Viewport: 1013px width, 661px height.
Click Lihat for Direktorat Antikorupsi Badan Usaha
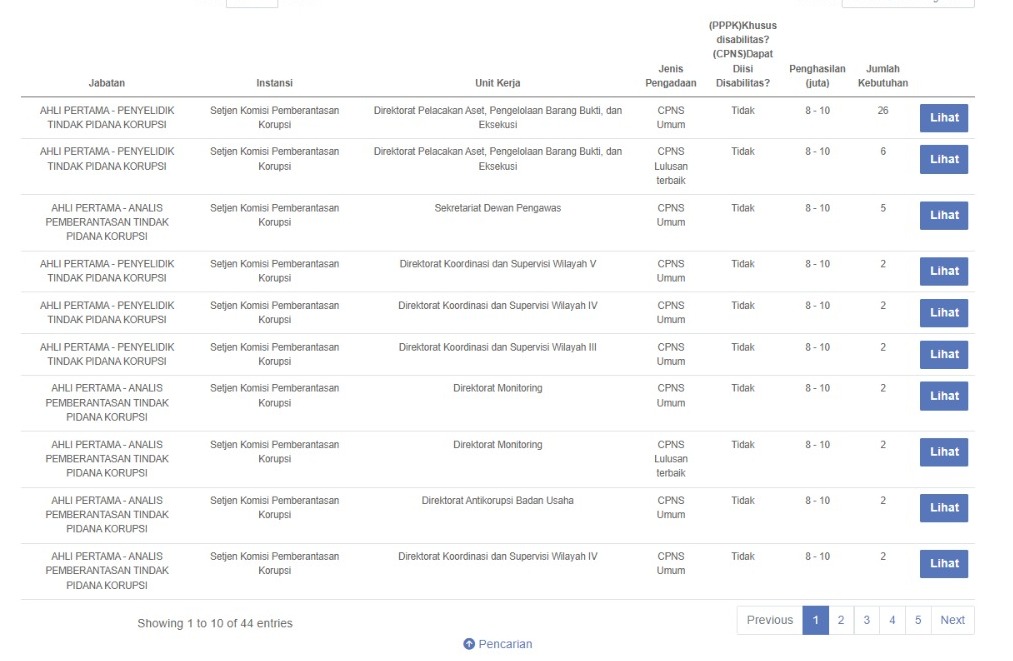tap(944, 508)
